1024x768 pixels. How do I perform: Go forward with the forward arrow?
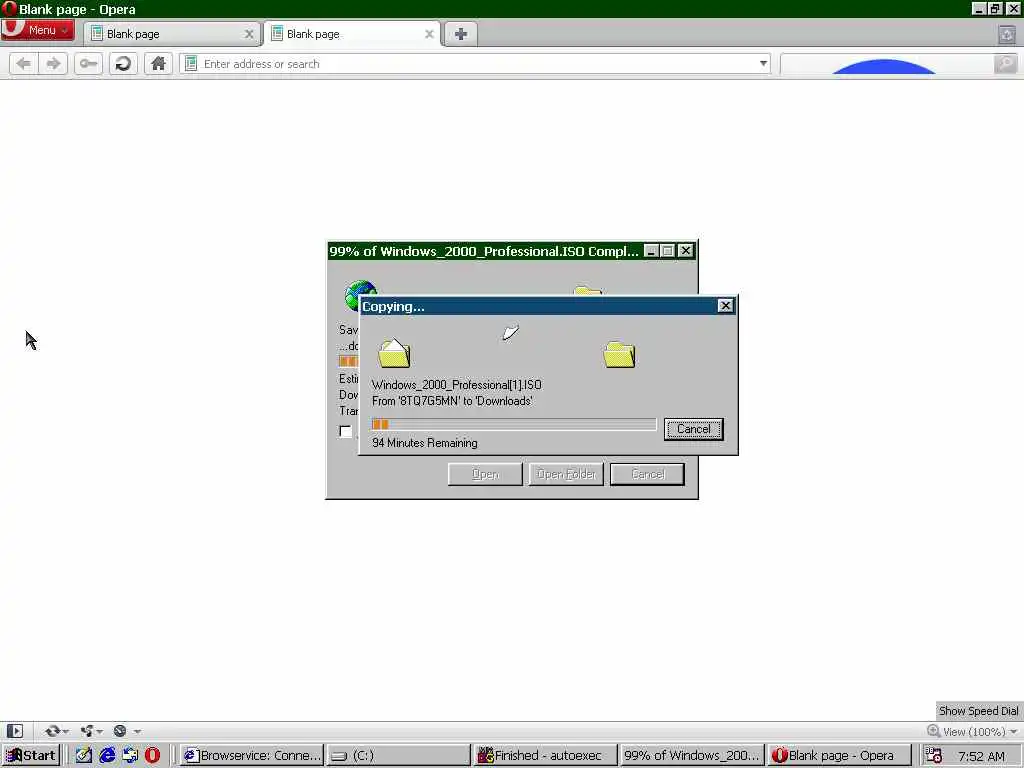point(53,63)
